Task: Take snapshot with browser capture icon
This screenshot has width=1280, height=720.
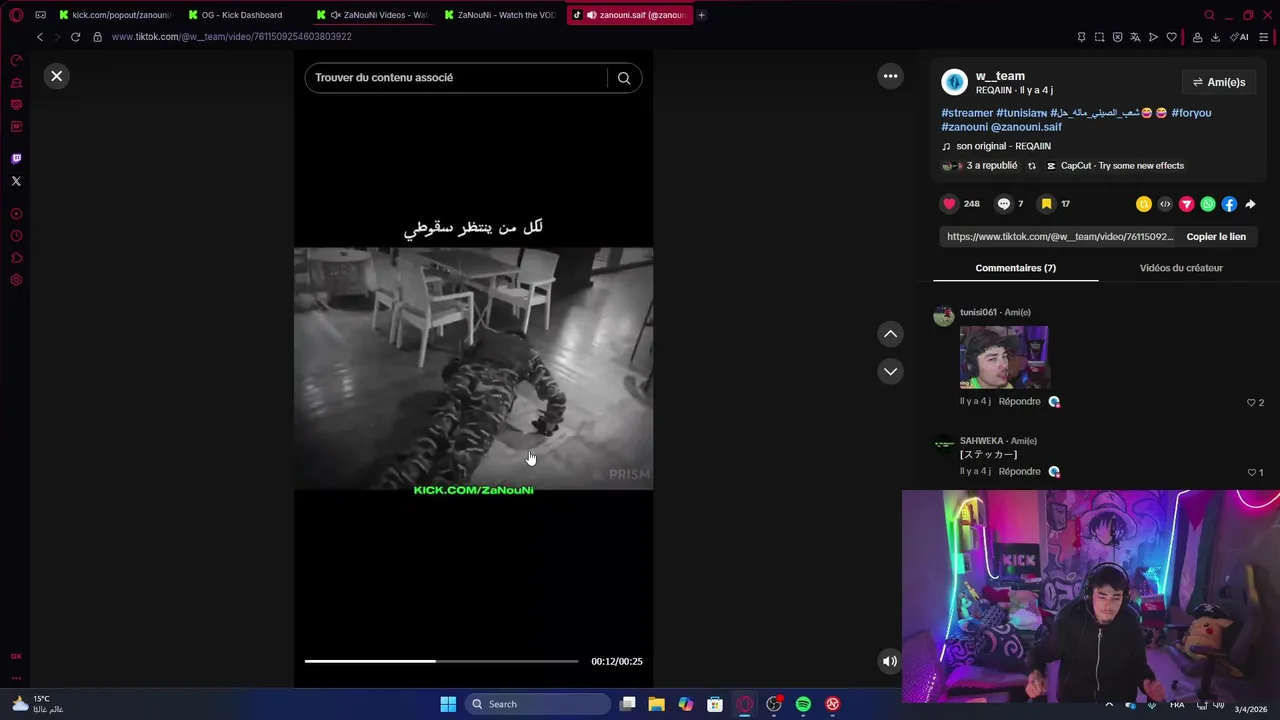Action: (x=1099, y=37)
